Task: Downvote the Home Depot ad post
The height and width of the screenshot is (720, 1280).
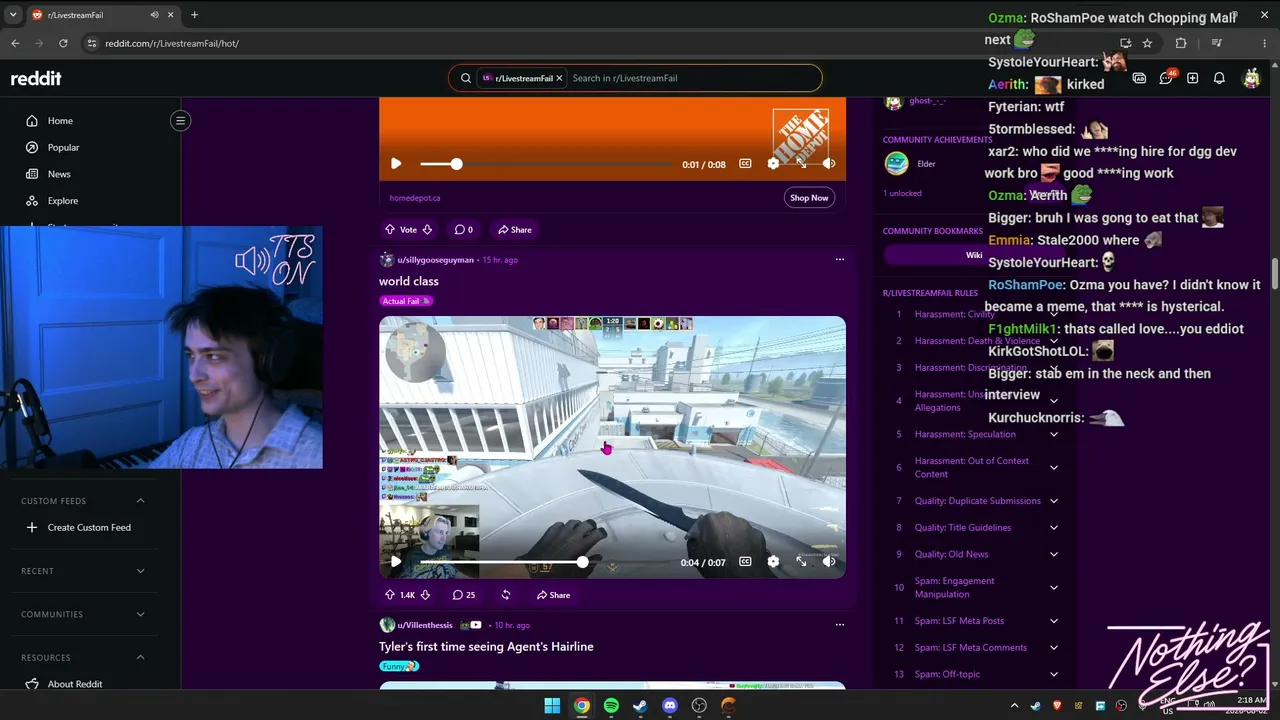Action: point(427,230)
